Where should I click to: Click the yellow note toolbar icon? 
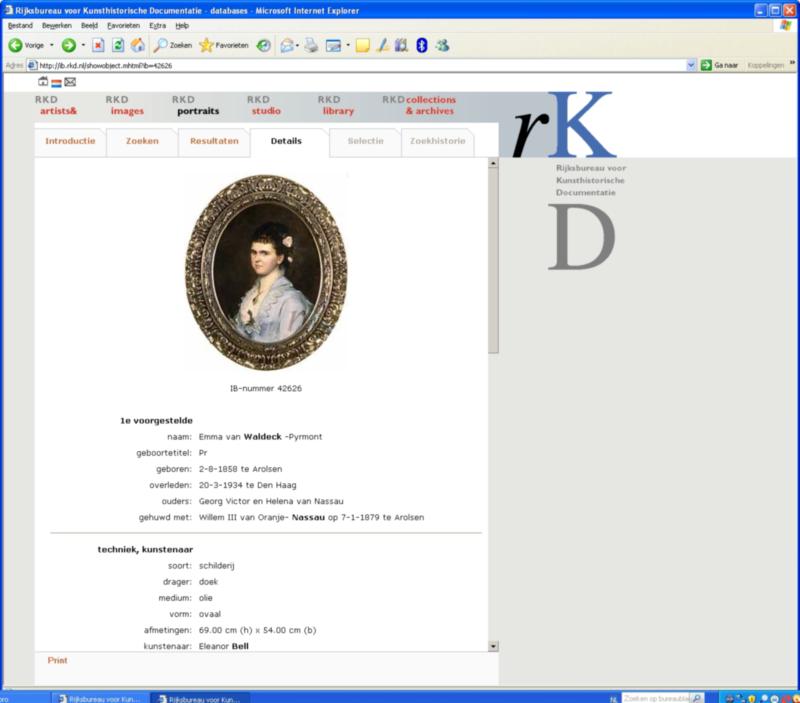pyautogui.click(x=363, y=45)
